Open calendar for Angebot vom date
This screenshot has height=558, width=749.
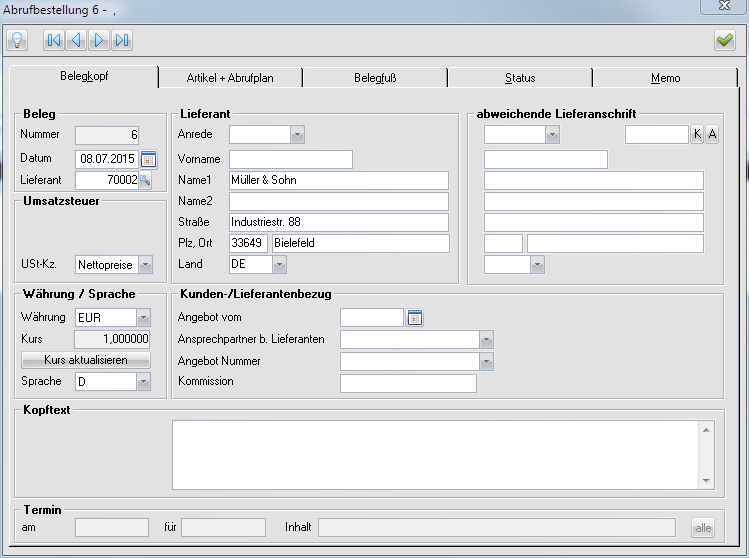pos(415,318)
